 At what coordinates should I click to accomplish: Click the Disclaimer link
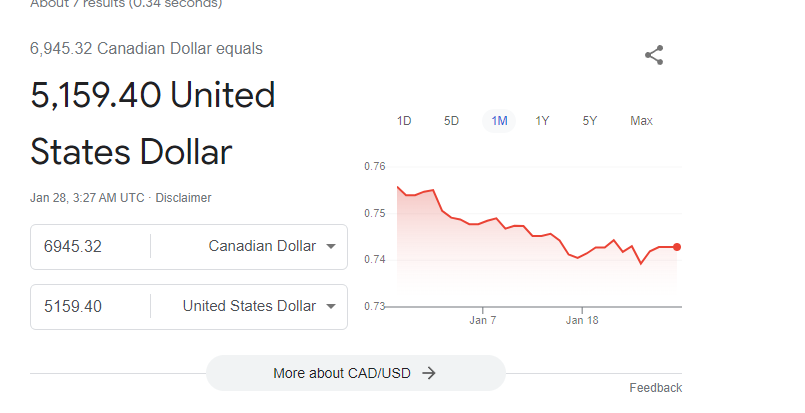click(x=183, y=198)
